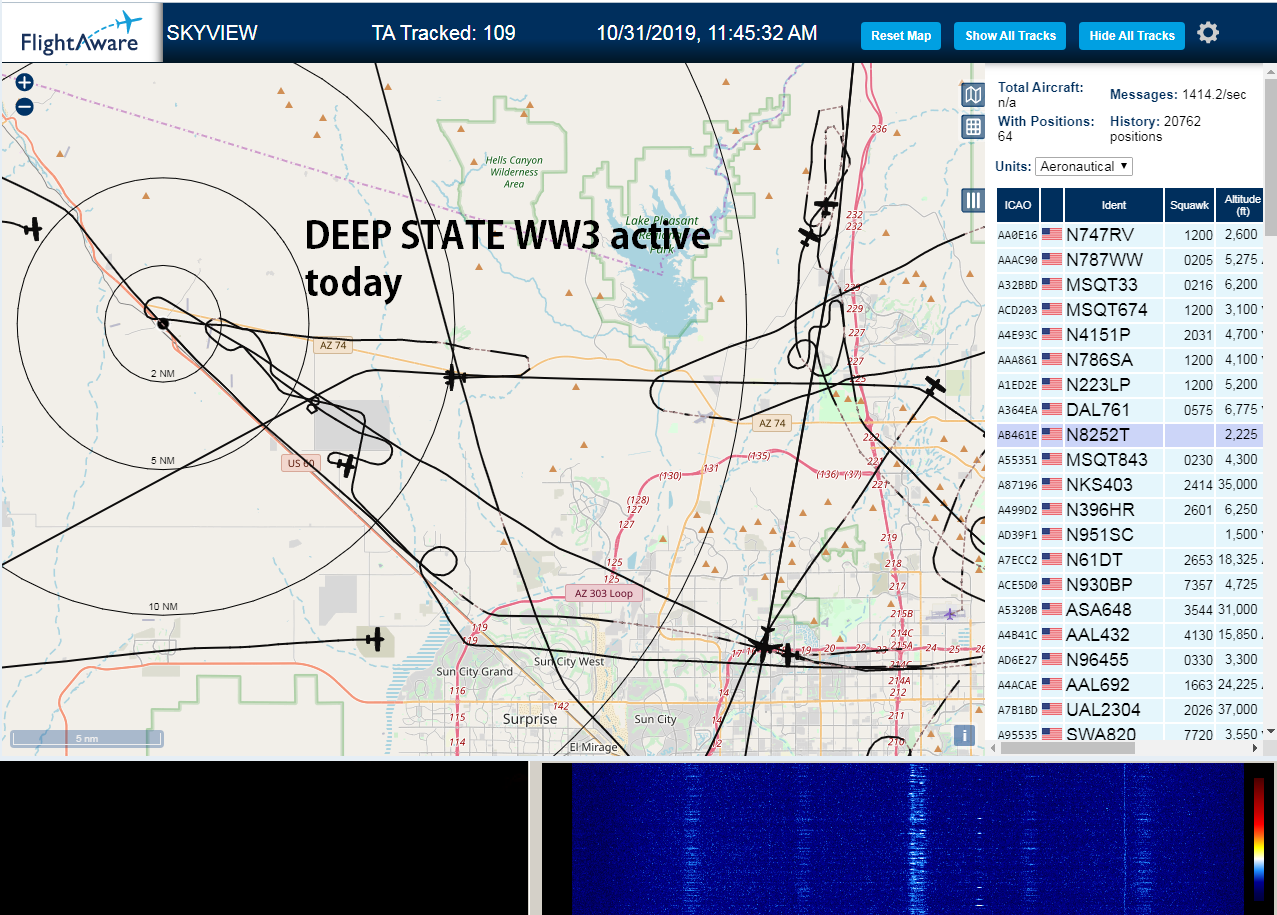The width and height of the screenshot is (1277, 915).
Task: Zoom out the map with minus button
Action: coord(25,106)
